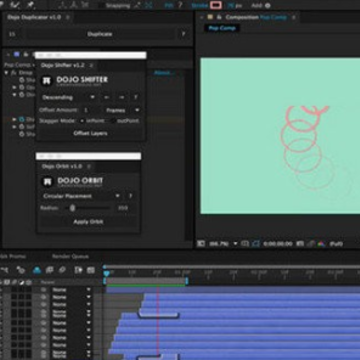Click the shy layers icon in timeline
This screenshot has width=360, height=360.
pyautogui.click(x=37, y=270)
